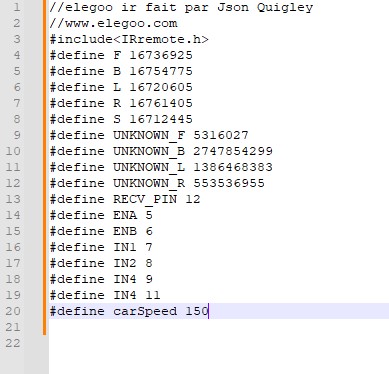The image size is (389, 374).
Task: Select line number 5 in the gutter
Action: pos(16,71)
